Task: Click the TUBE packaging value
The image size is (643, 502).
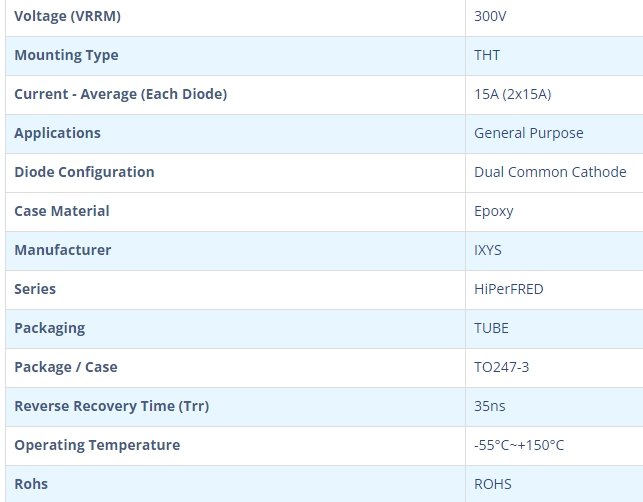Action: [x=492, y=328]
